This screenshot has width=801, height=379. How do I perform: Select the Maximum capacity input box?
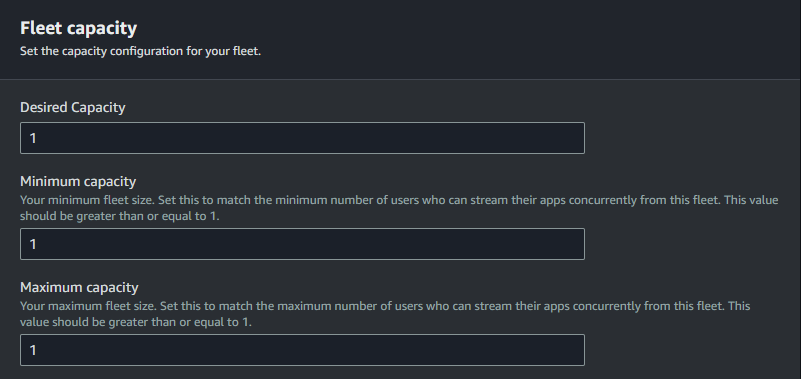[x=302, y=350]
